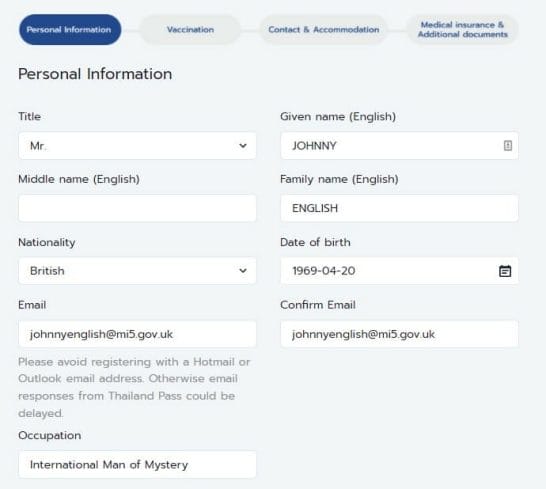The image size is (546, 489).
Task: Focus the Confirm Email input field
Action: click(x=399, y=334)
